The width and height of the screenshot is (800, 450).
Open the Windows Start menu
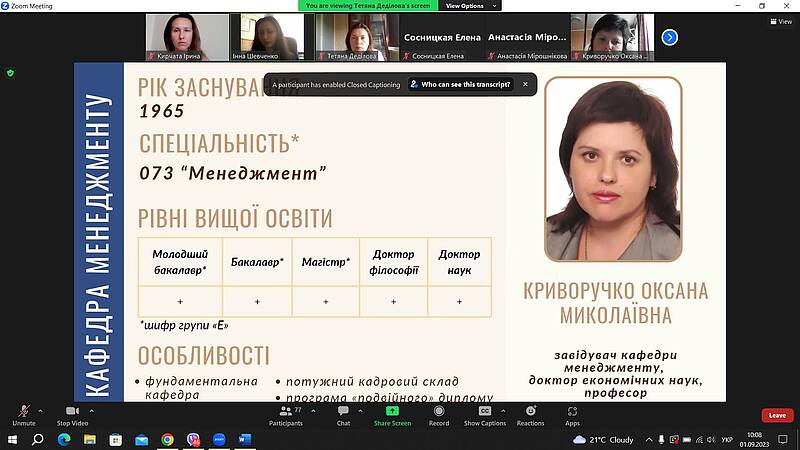(x=12, y=439)
